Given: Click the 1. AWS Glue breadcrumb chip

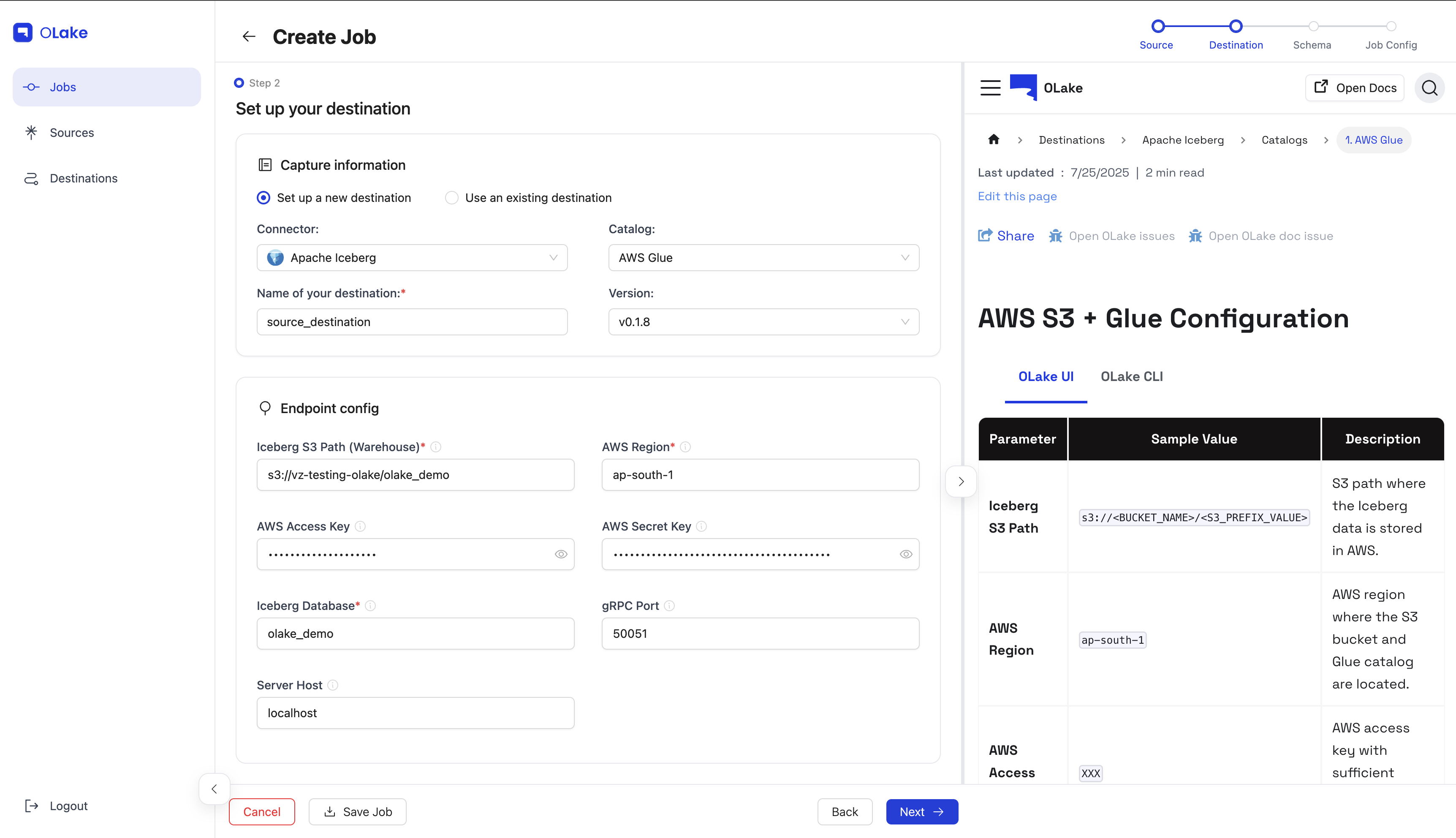Looking at the screenshot, I should [x=1373, y=140].
